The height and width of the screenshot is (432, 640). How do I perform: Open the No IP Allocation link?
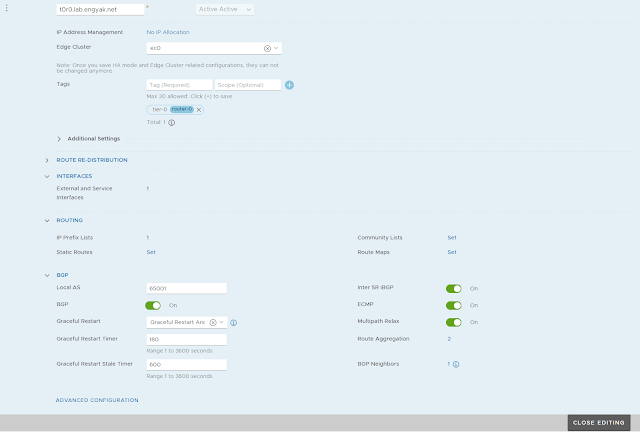pyautogui.click(x=168, y=32)
